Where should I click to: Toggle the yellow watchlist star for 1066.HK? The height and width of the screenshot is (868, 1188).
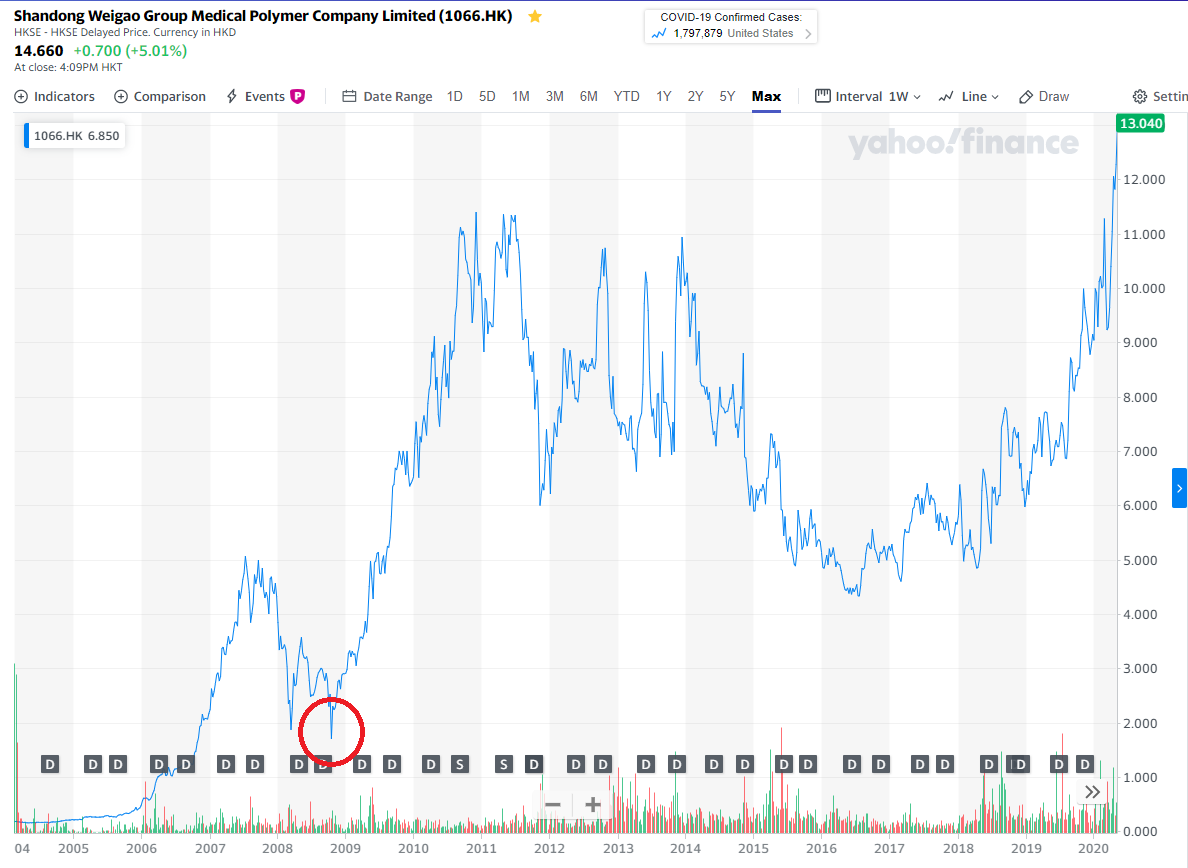click(x=535, y=17)
